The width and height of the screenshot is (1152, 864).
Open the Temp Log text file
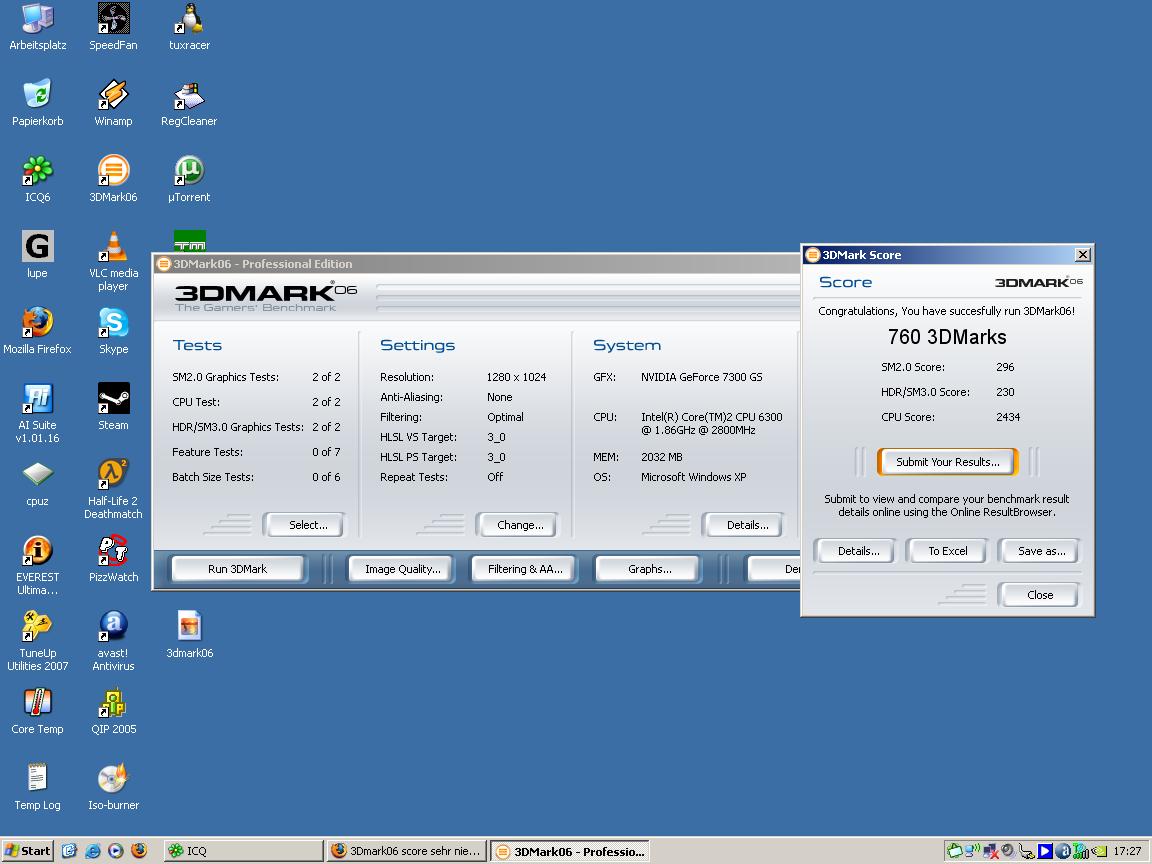(37, 787)
